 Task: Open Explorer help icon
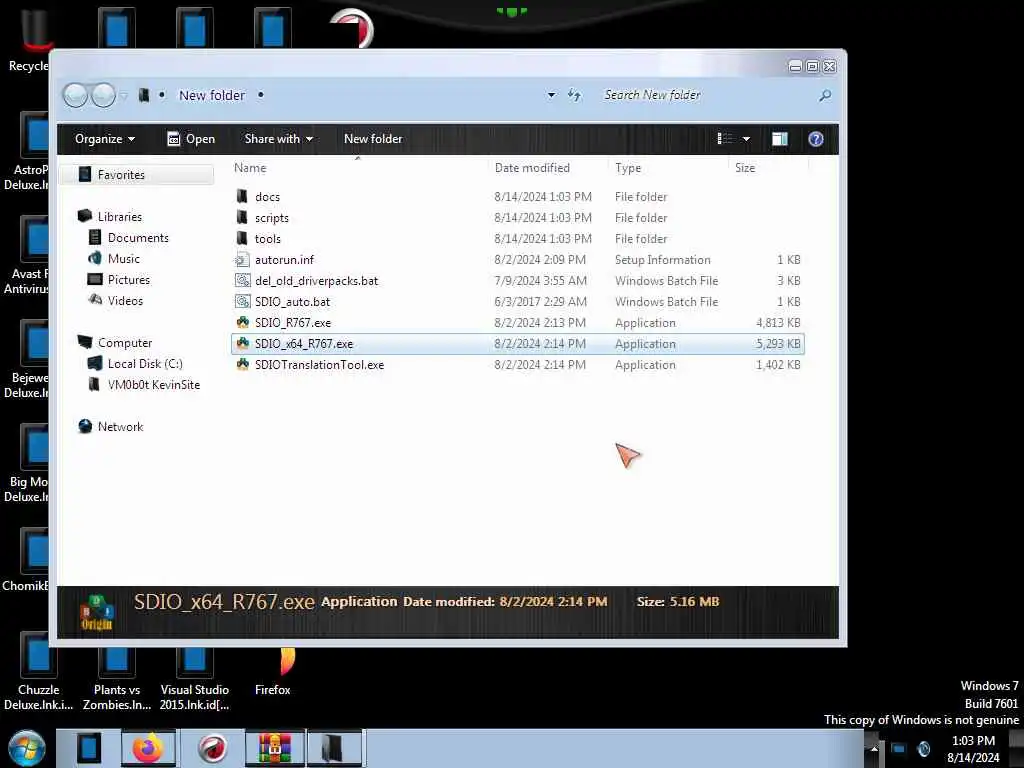816,139
